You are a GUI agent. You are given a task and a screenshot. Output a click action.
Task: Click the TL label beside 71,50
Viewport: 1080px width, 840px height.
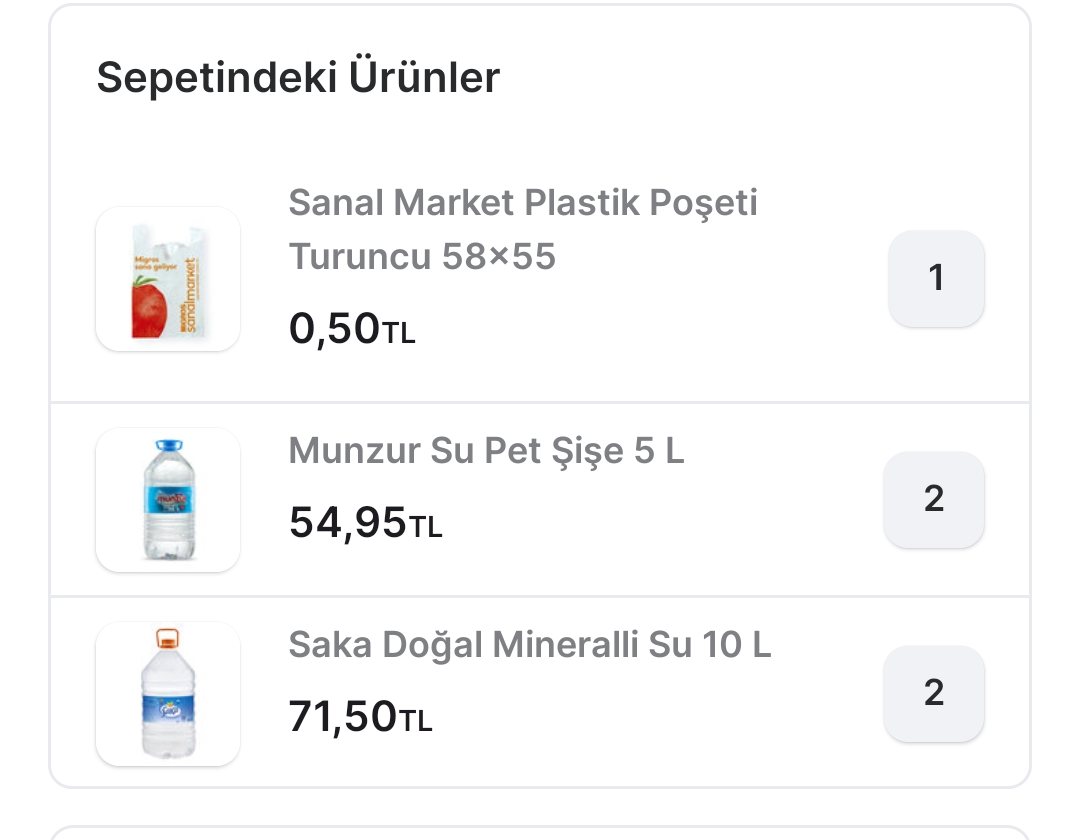coord(416,722)
